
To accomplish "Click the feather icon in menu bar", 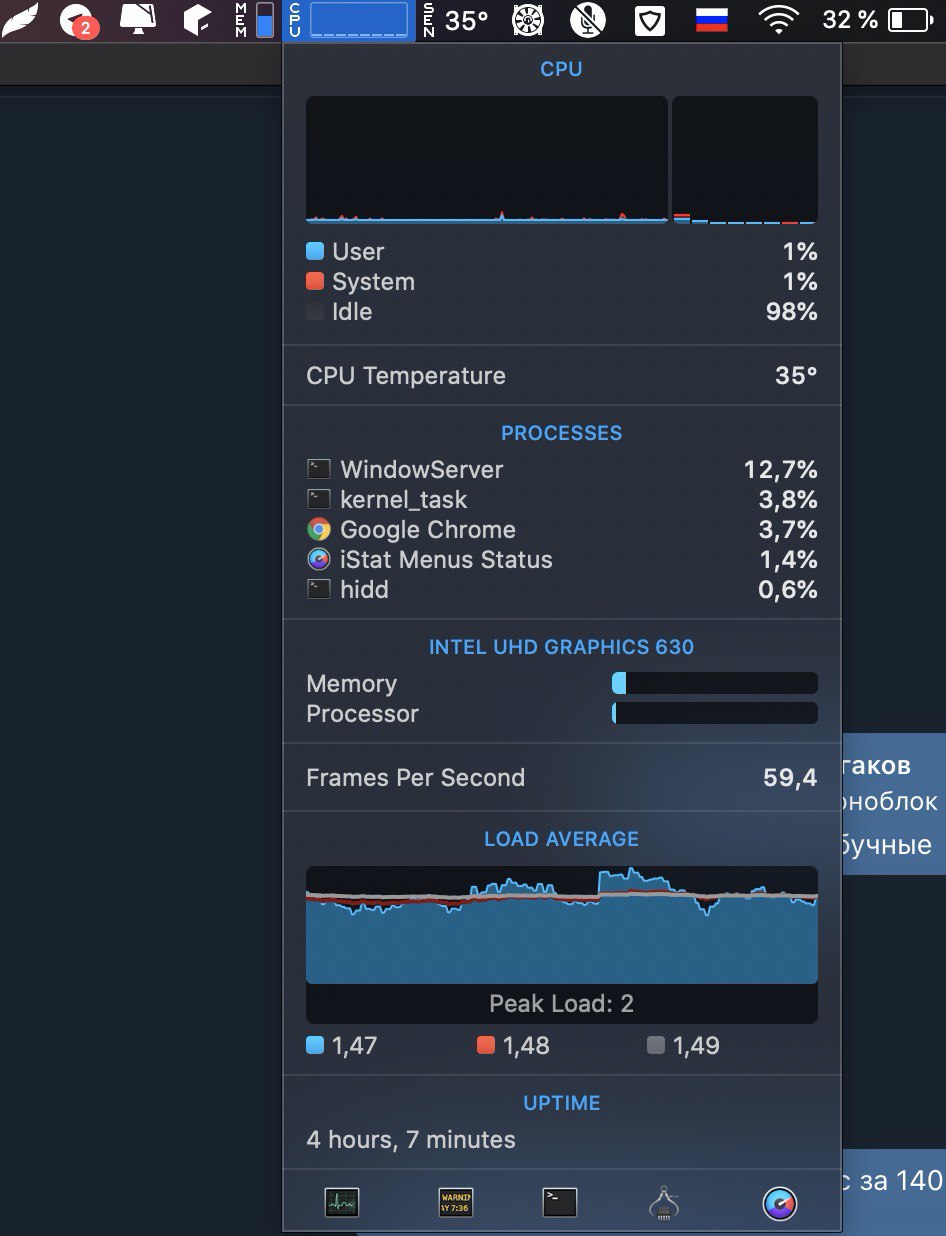I will (20, 19).
